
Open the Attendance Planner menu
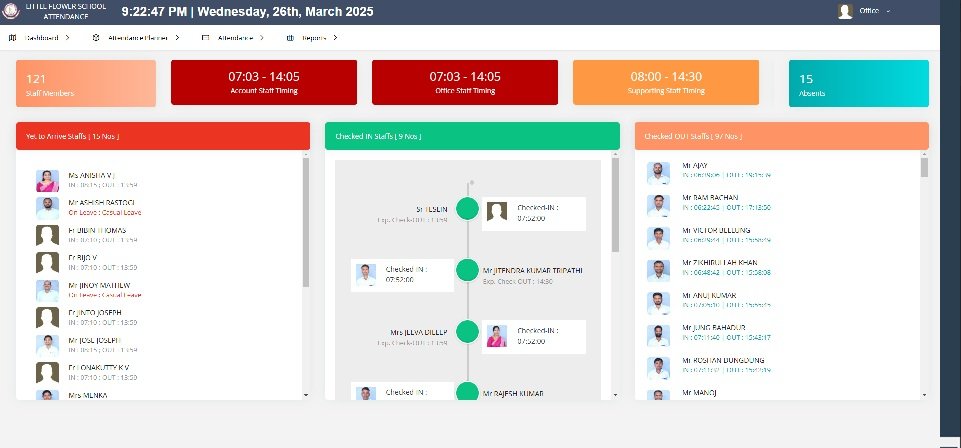[x=136, y=38]
